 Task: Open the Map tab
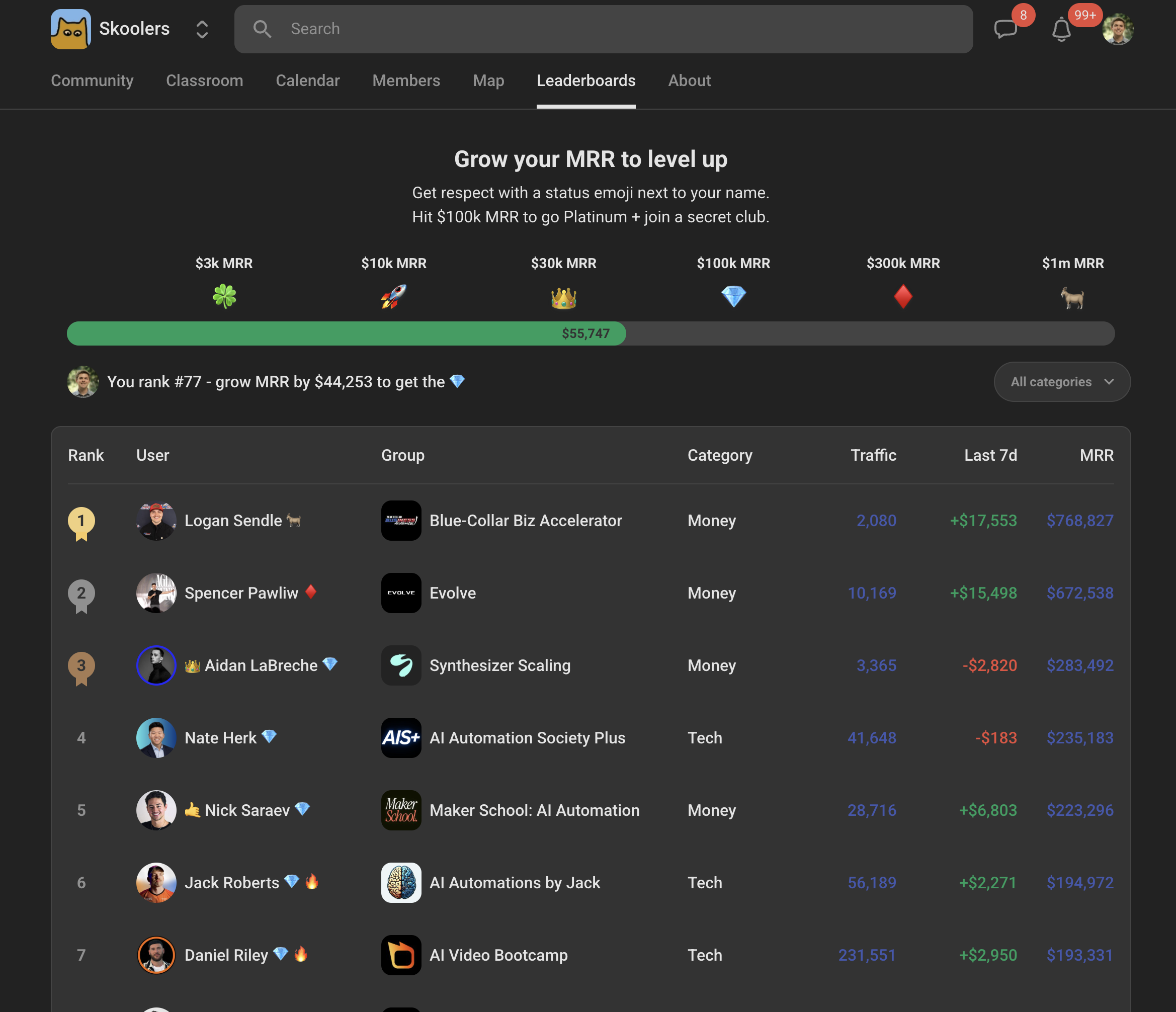[x=488, y=80]
